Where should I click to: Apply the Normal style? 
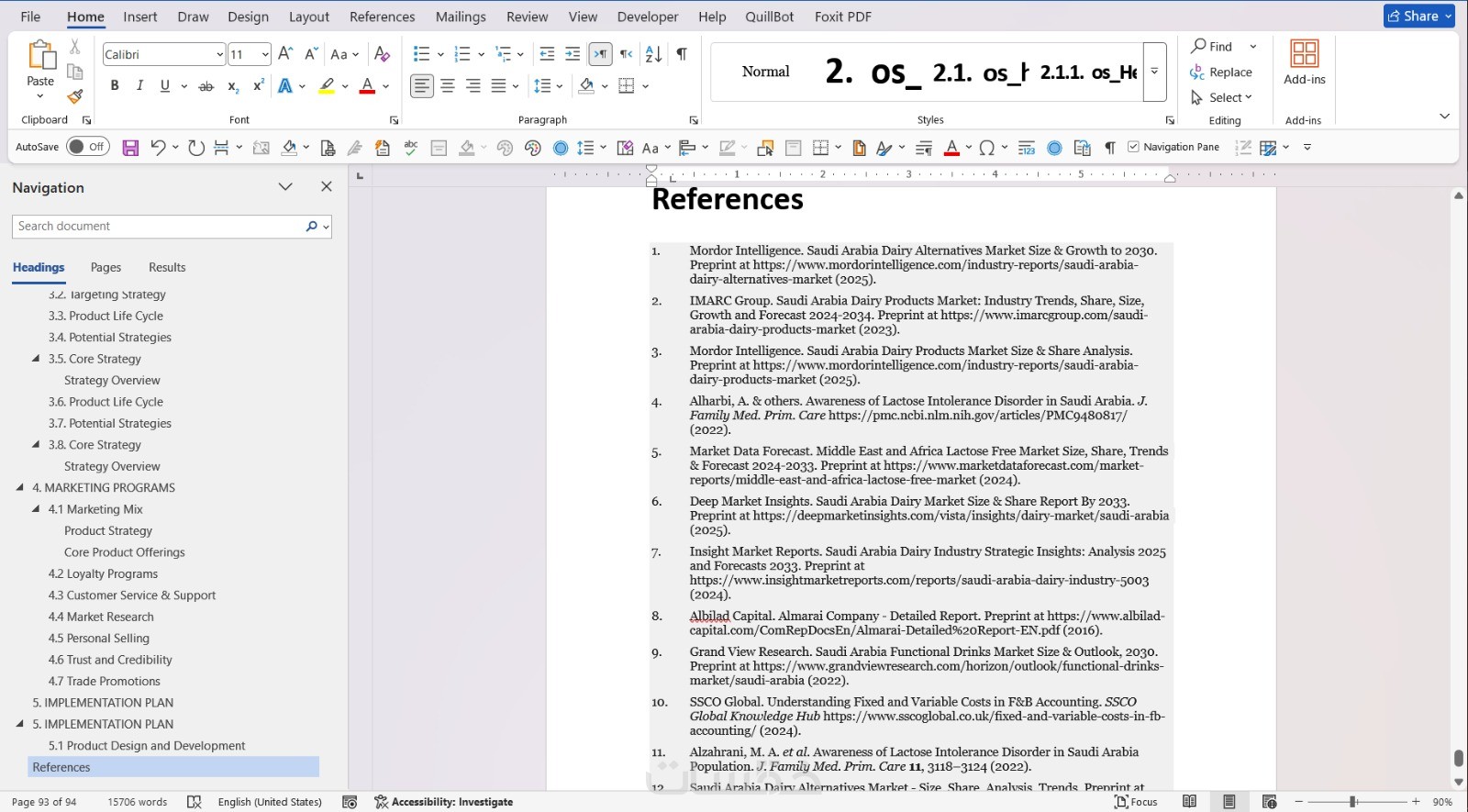coord(766,72)
